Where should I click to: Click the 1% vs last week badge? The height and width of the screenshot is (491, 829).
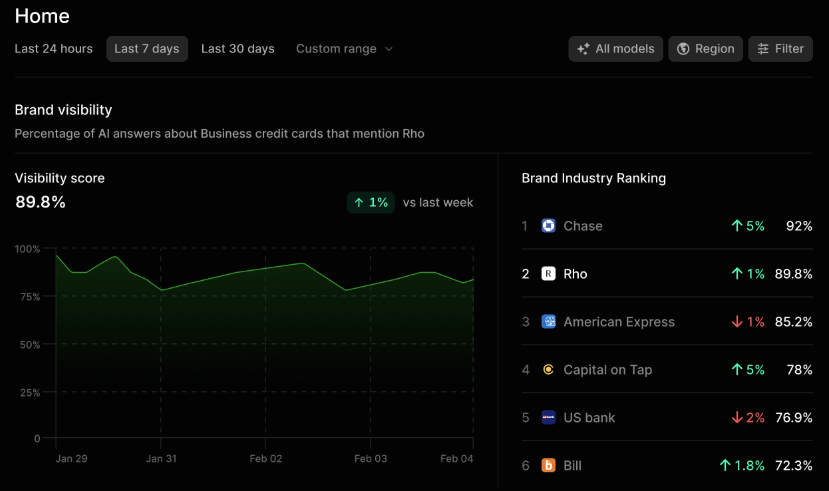[x=371, y=202]
